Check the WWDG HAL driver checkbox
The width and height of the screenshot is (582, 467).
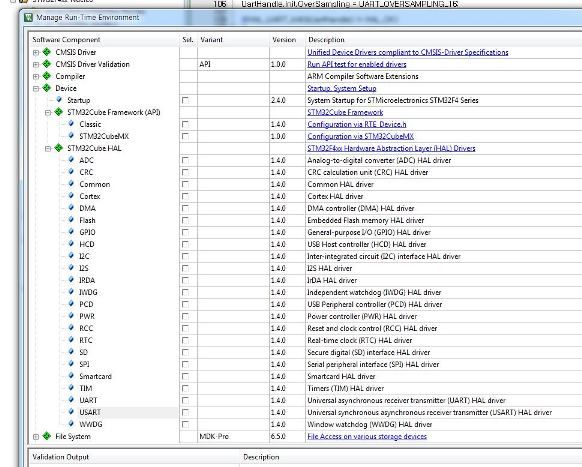[185, 424]
